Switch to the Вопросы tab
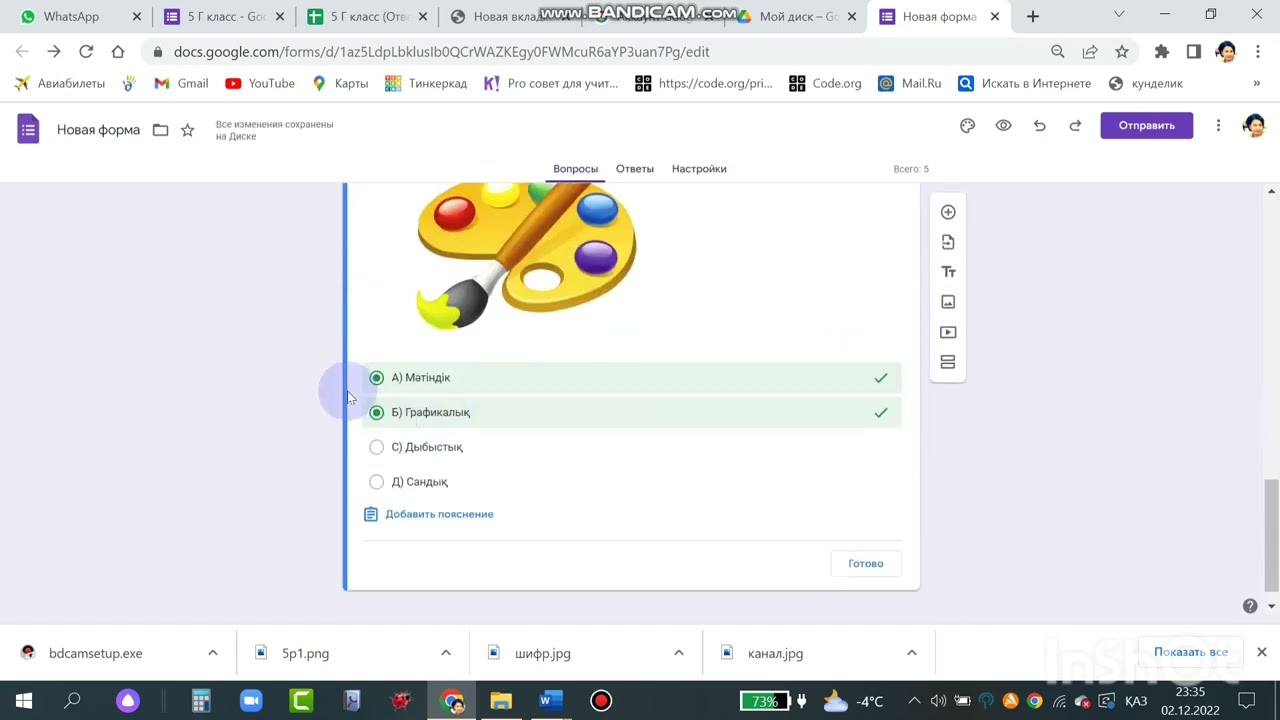The width and height of the screenshot is (1280, 720). coord(576,169)
